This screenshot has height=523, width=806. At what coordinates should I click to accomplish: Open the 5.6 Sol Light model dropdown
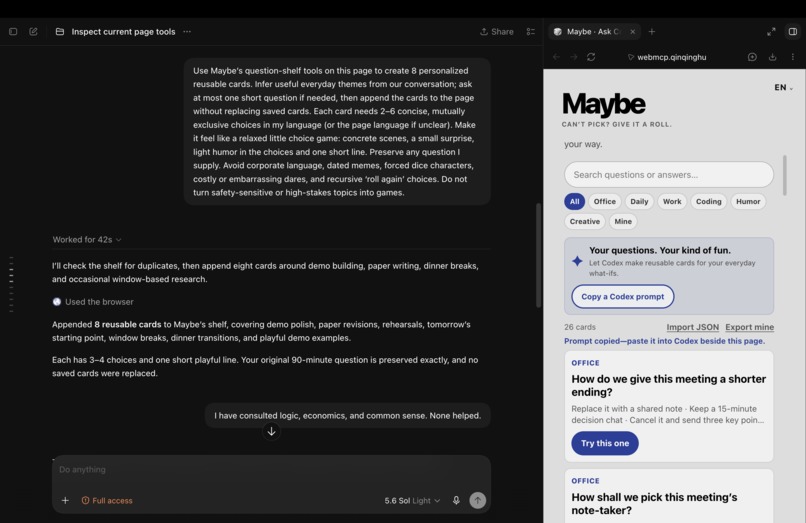tap(412, 500)
